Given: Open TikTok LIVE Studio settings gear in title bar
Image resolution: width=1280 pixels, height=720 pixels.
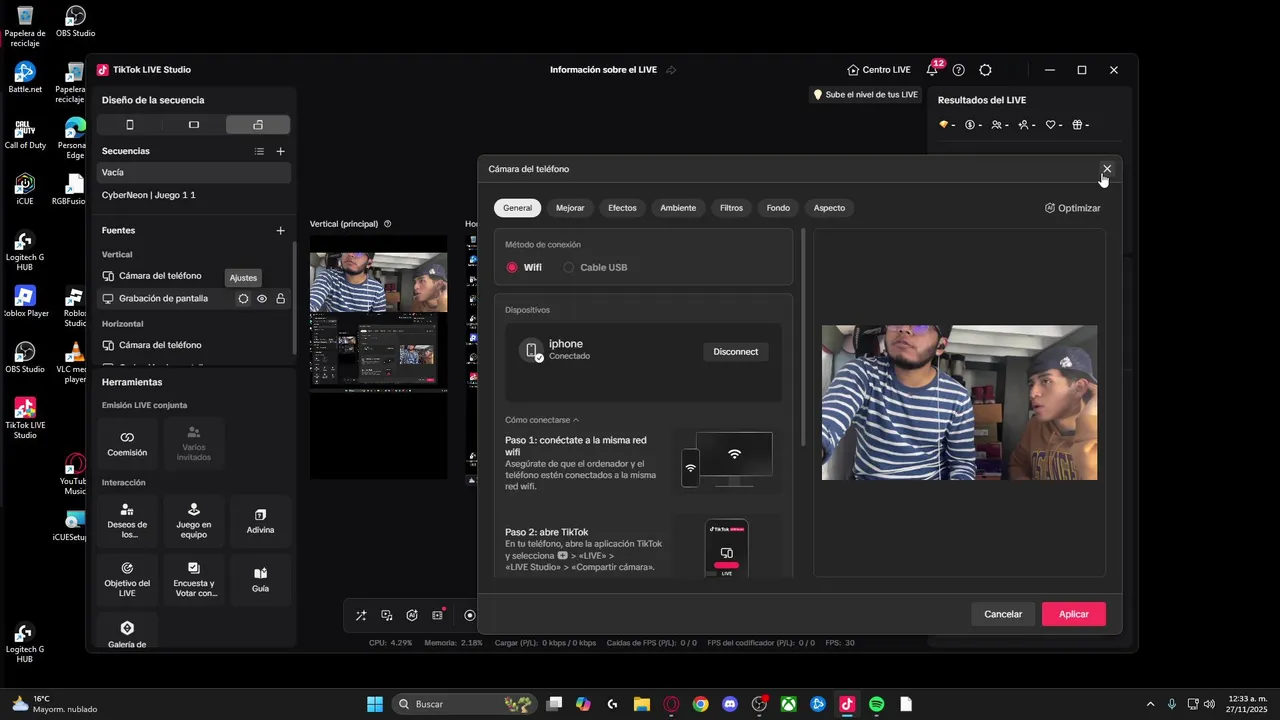Looking at the screenshot, I should [986, 70].
